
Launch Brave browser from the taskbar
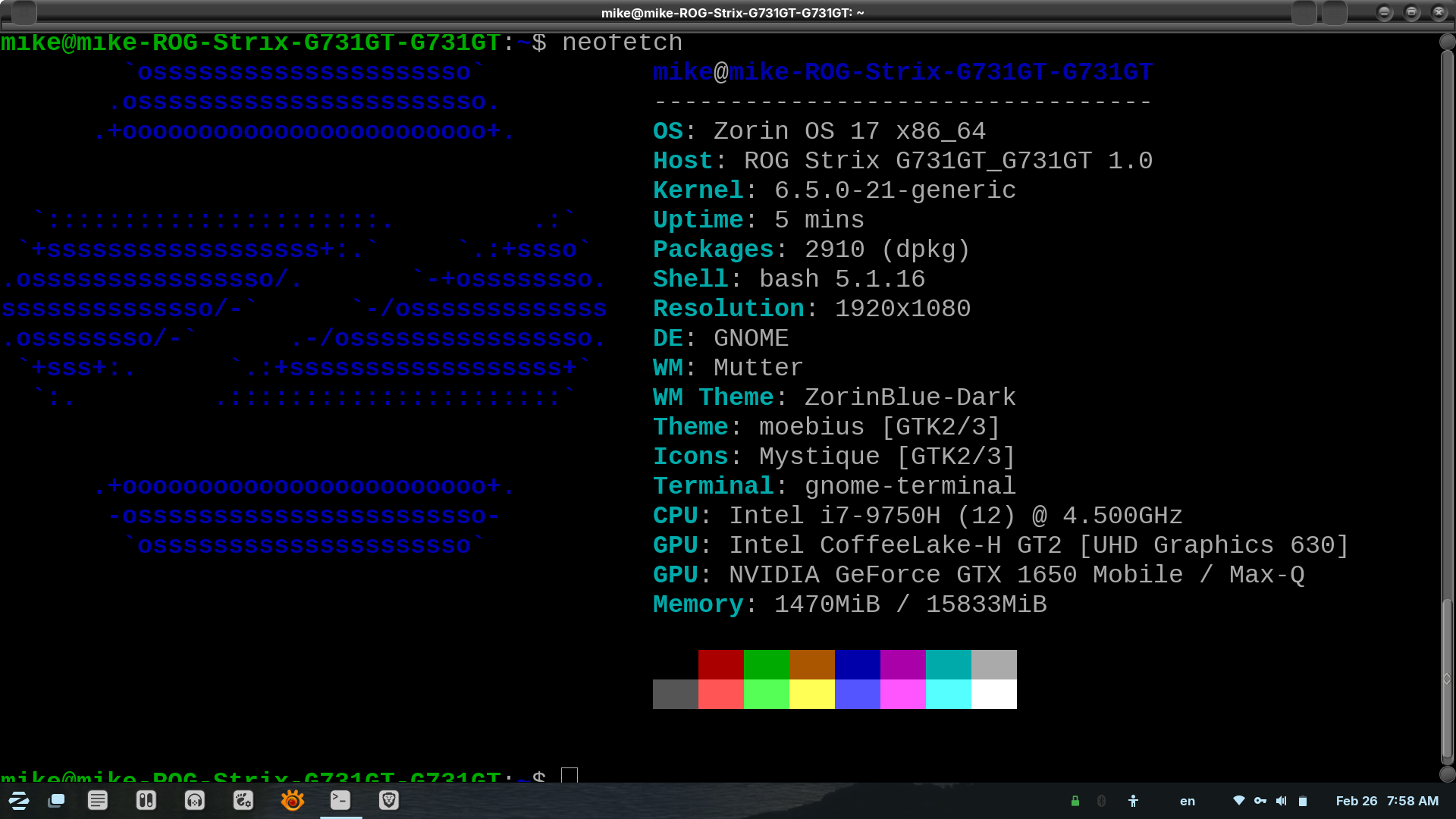click(389, 800)
